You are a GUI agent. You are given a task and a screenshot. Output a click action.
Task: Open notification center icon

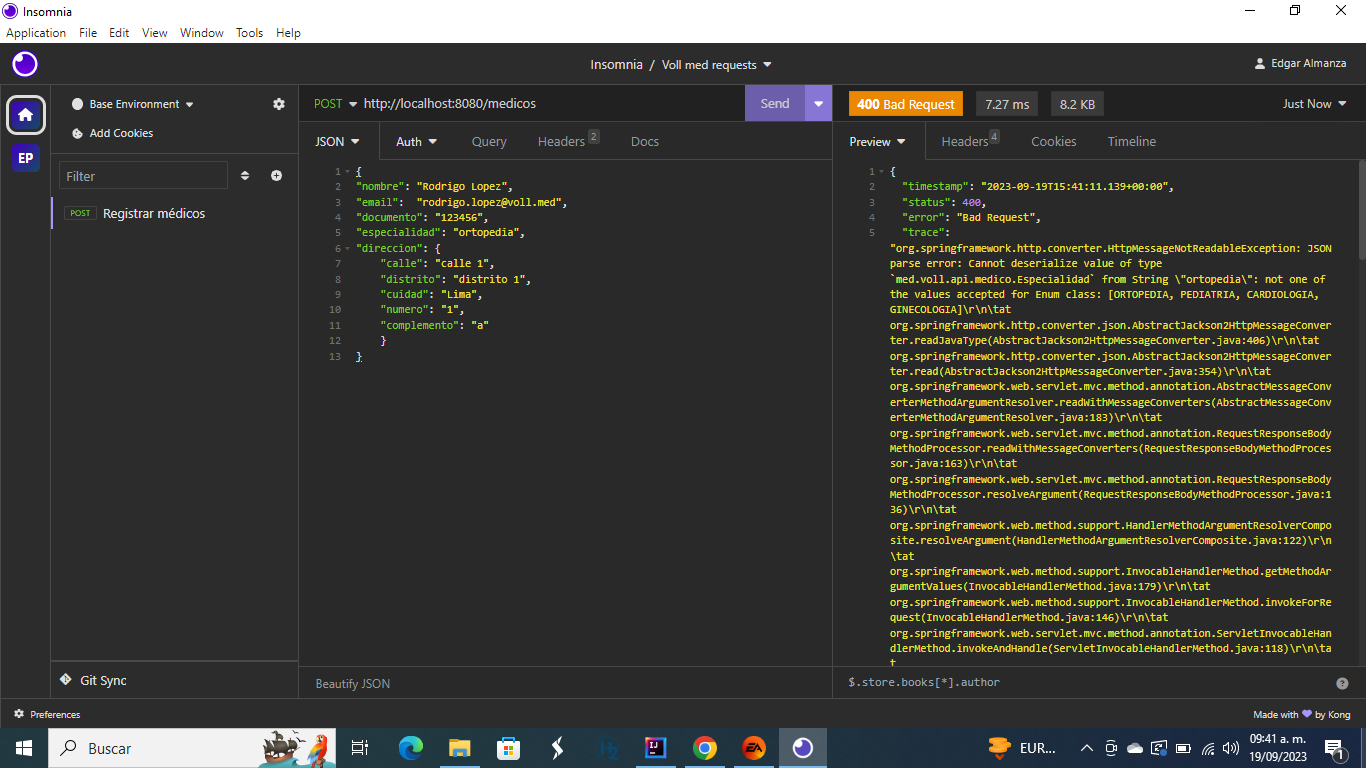[1334, 748]
